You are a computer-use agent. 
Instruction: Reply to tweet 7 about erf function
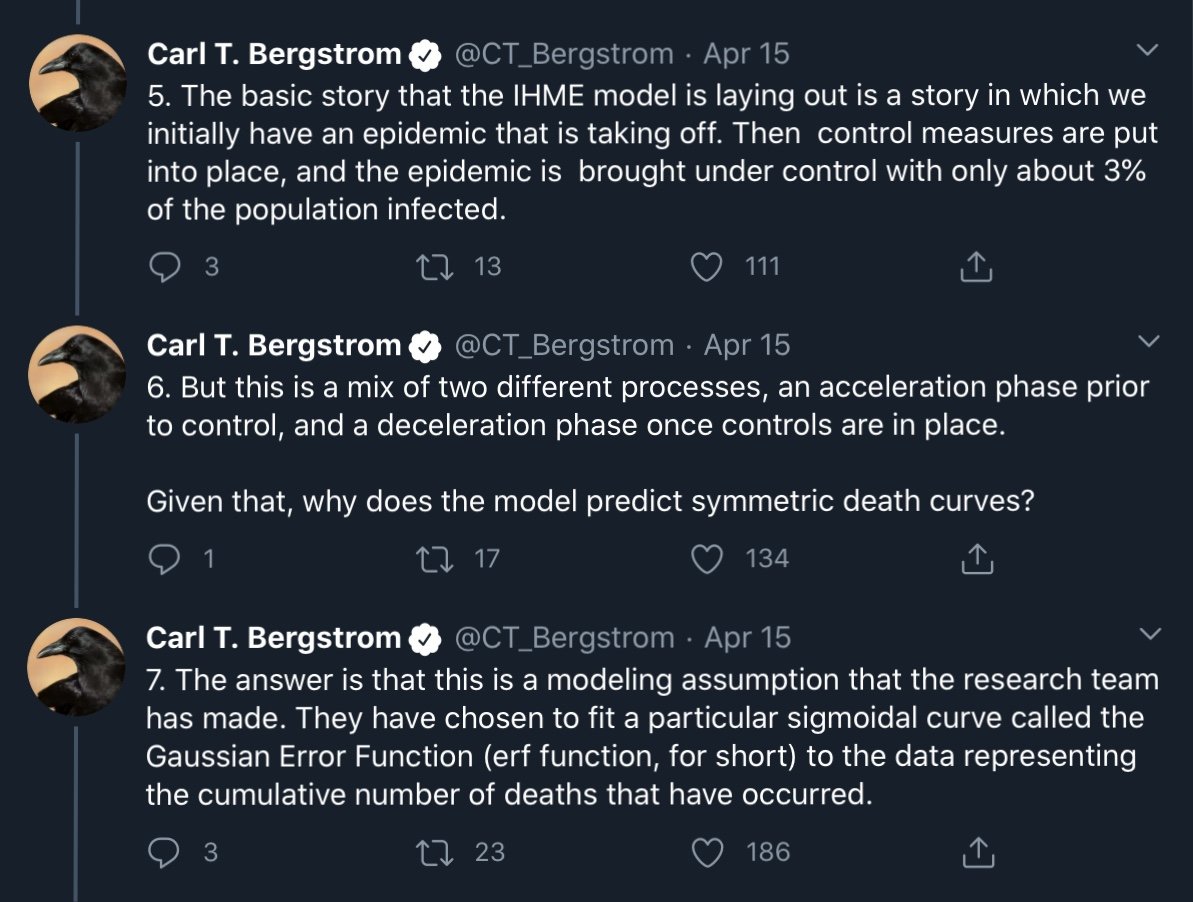pos(164,853)
